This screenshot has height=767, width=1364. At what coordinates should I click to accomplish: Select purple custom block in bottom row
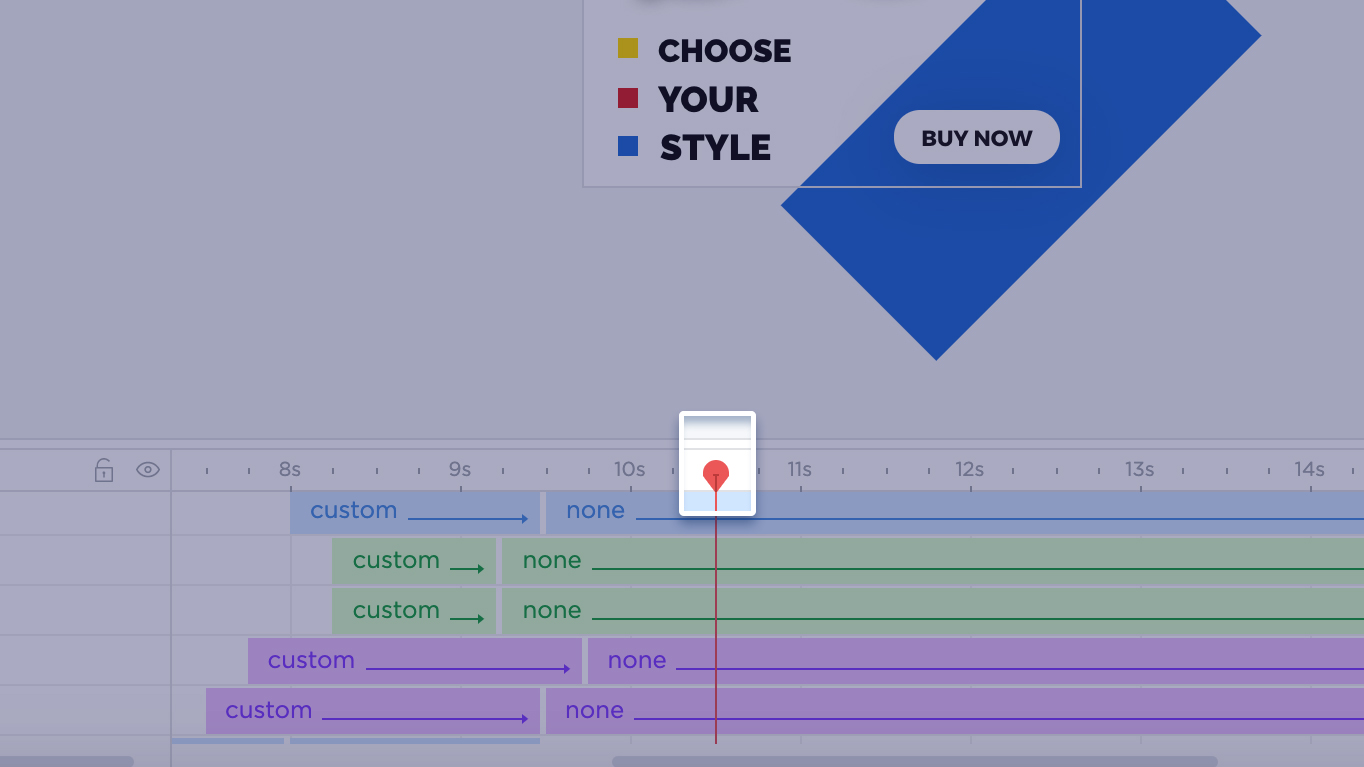coord(373,711)
